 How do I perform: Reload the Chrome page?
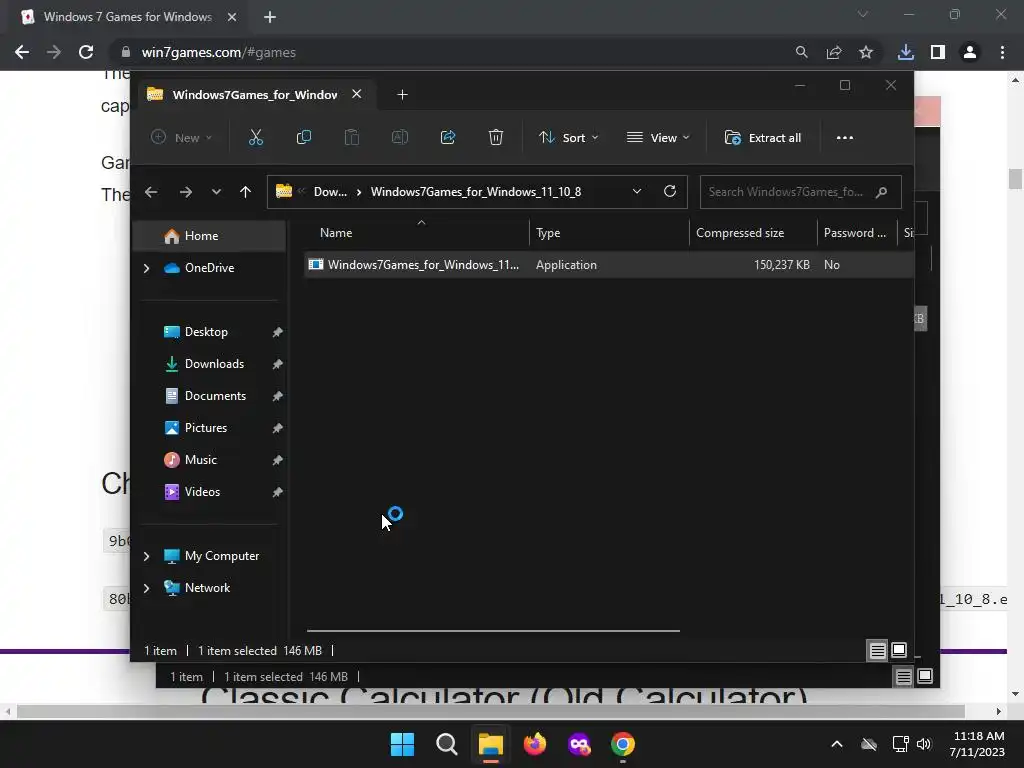click(x=86, y=52)
